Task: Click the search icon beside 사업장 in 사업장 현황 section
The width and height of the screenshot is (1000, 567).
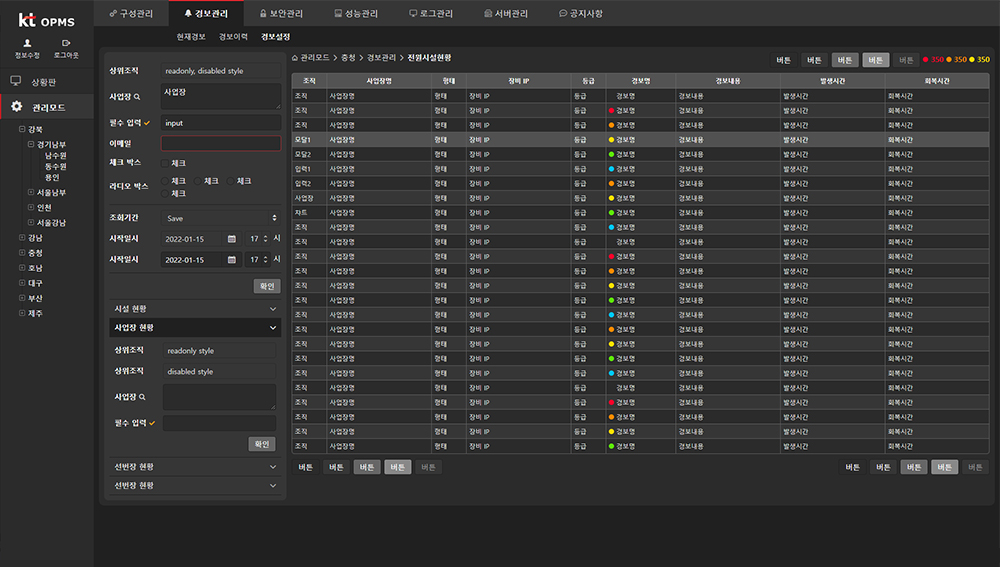Action: 142,397
